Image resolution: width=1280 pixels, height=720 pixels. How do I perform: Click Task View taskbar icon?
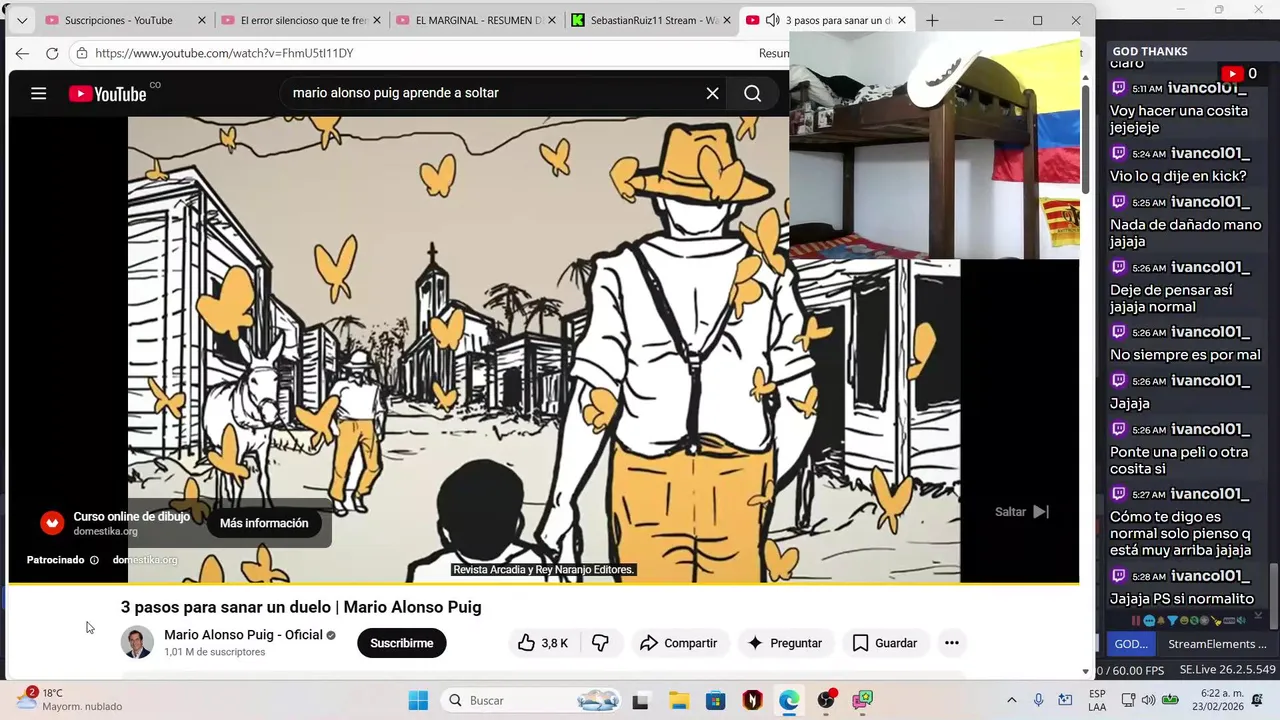click(x=640, y=700)
